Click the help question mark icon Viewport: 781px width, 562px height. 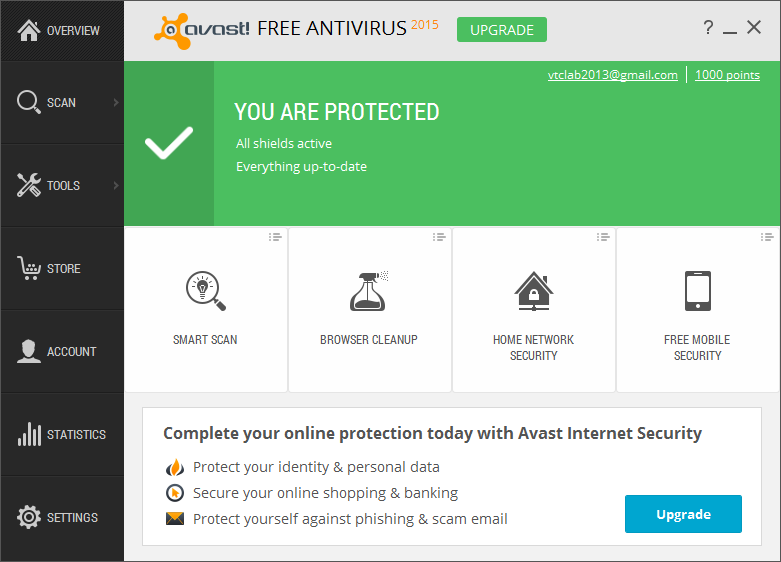point(708,28)
